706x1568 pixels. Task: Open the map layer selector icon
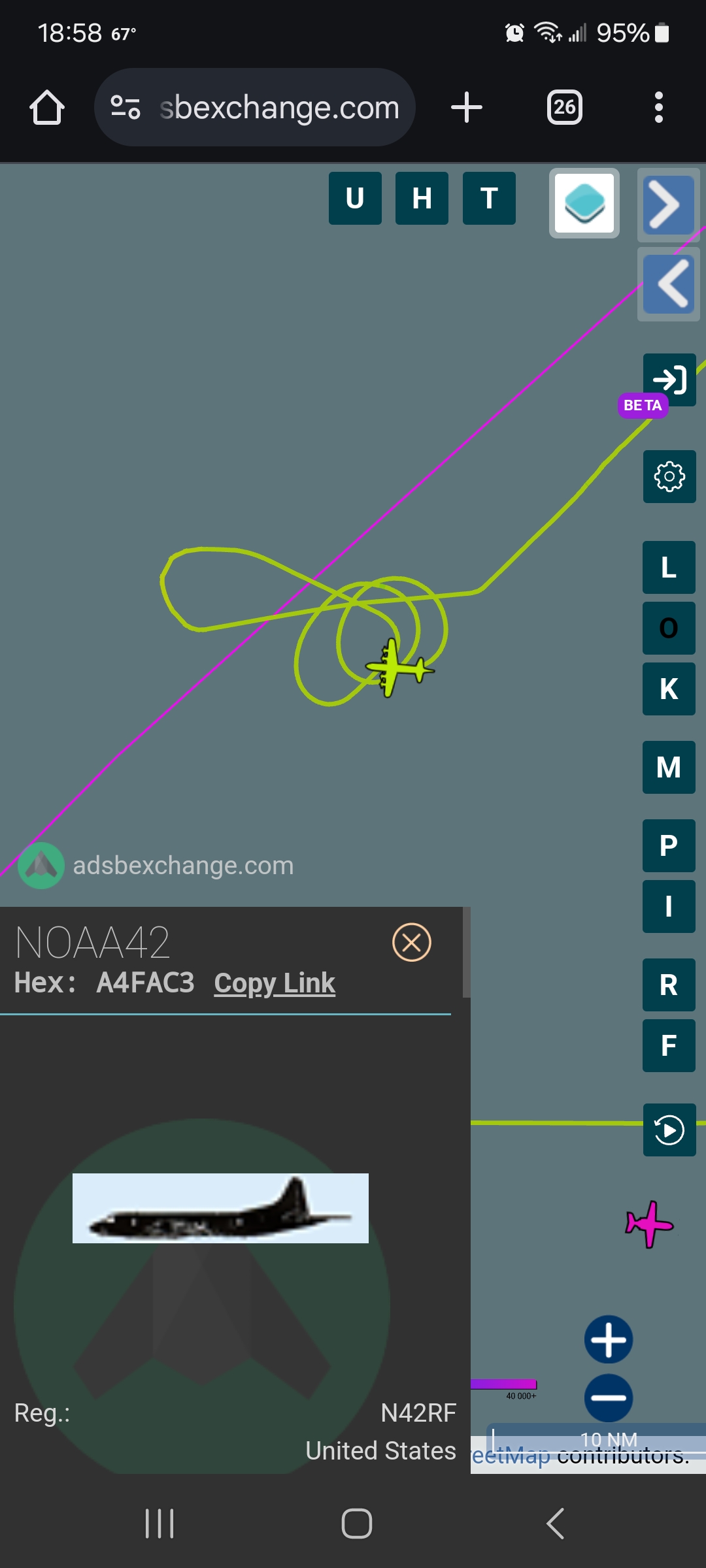tap(584, 203)
